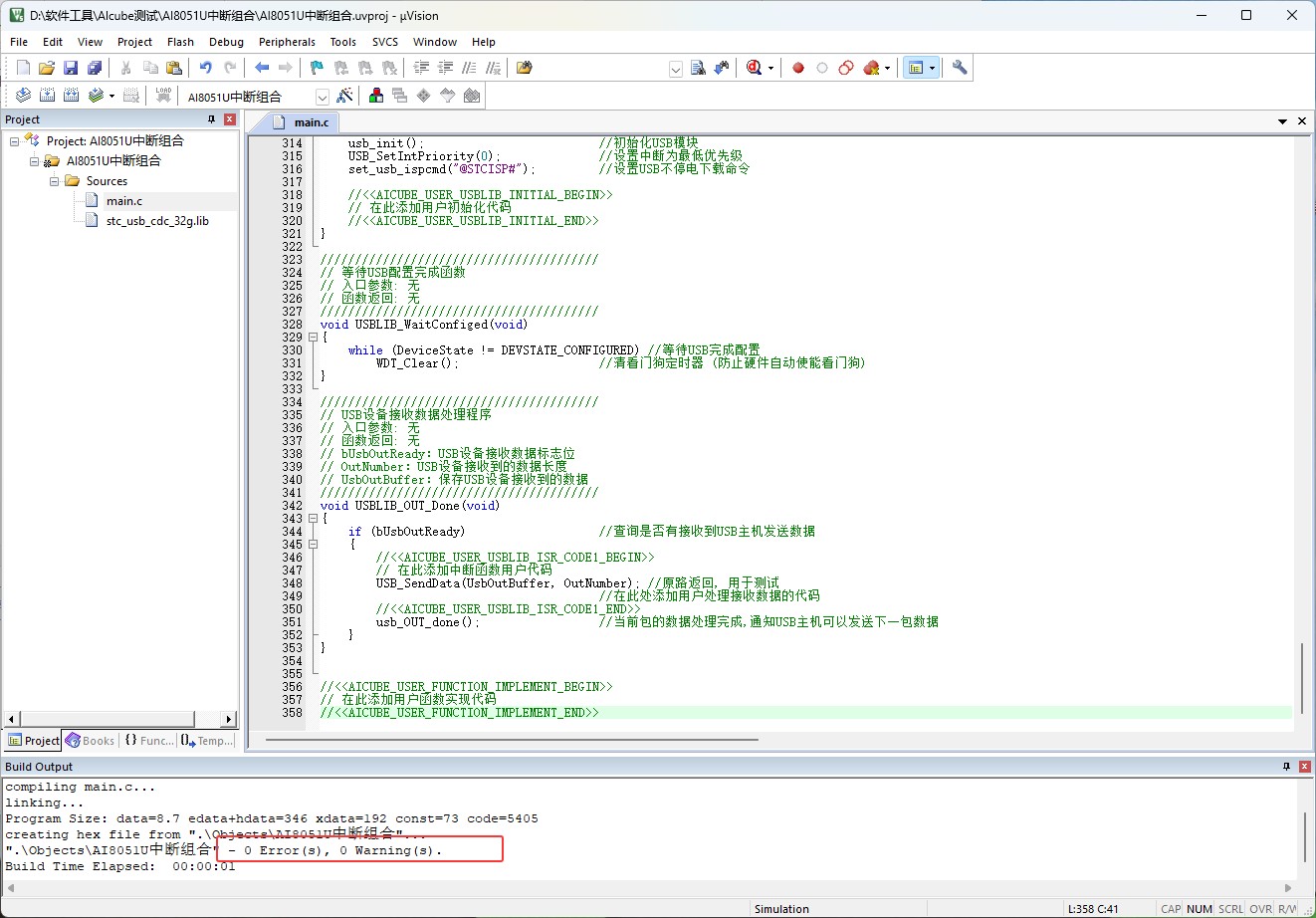Switch to the Templates panel tab
This screenshot has width=1316, height=918.
(x=207, y=741)
